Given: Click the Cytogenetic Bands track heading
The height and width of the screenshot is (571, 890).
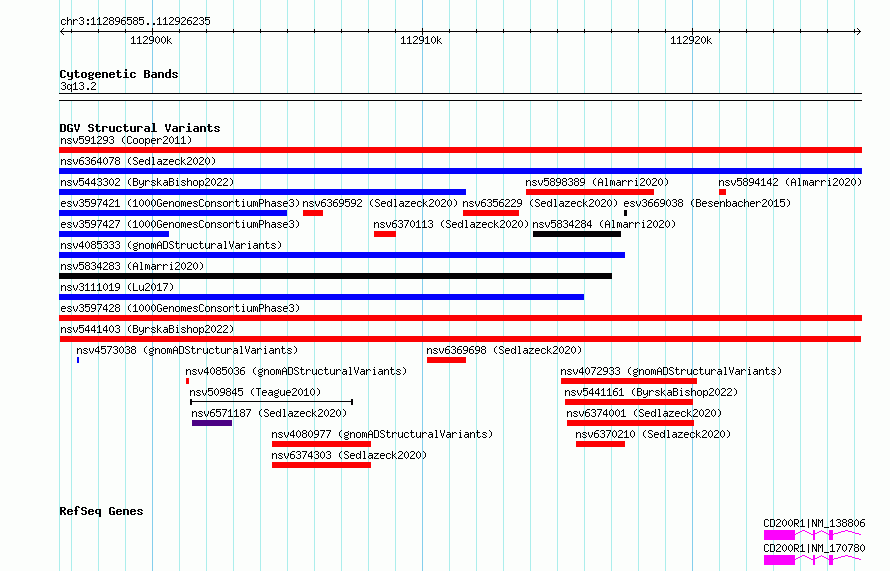Looking at the screenshot, I should coord(119,74).
